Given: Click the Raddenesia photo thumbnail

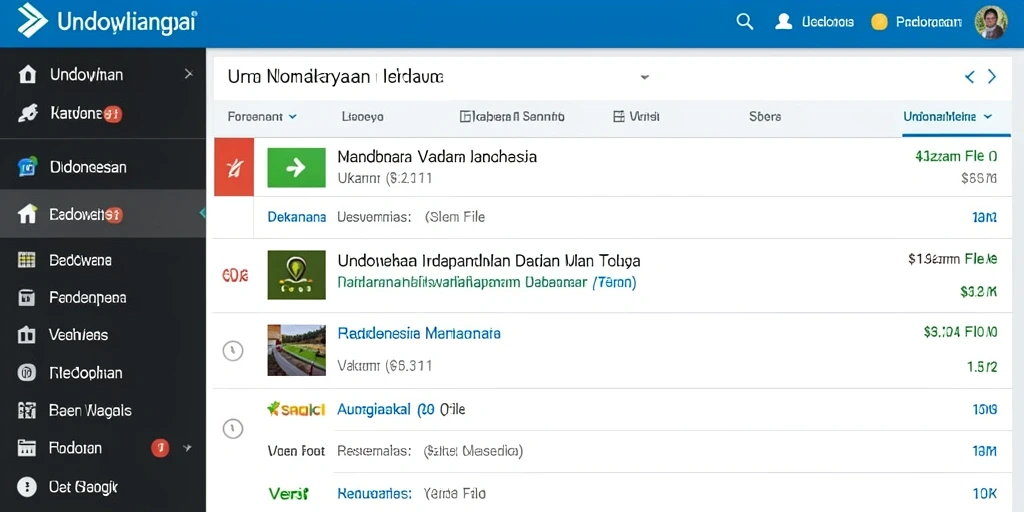Looking at the screenshot, I should (x=296, y=350).
